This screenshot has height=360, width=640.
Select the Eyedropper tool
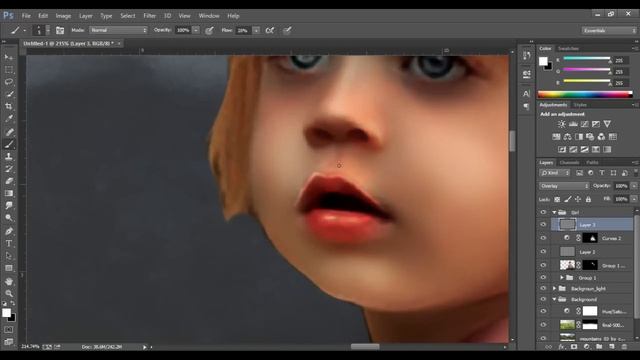[x=9, y=119]
